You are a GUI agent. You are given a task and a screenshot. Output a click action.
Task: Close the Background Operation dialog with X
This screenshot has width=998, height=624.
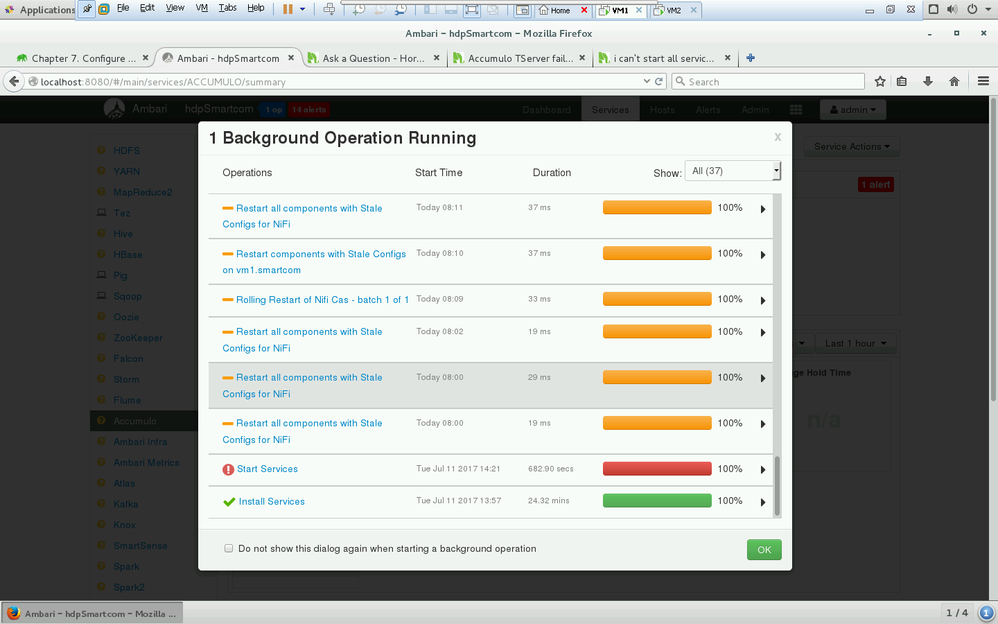pos(778,137)
